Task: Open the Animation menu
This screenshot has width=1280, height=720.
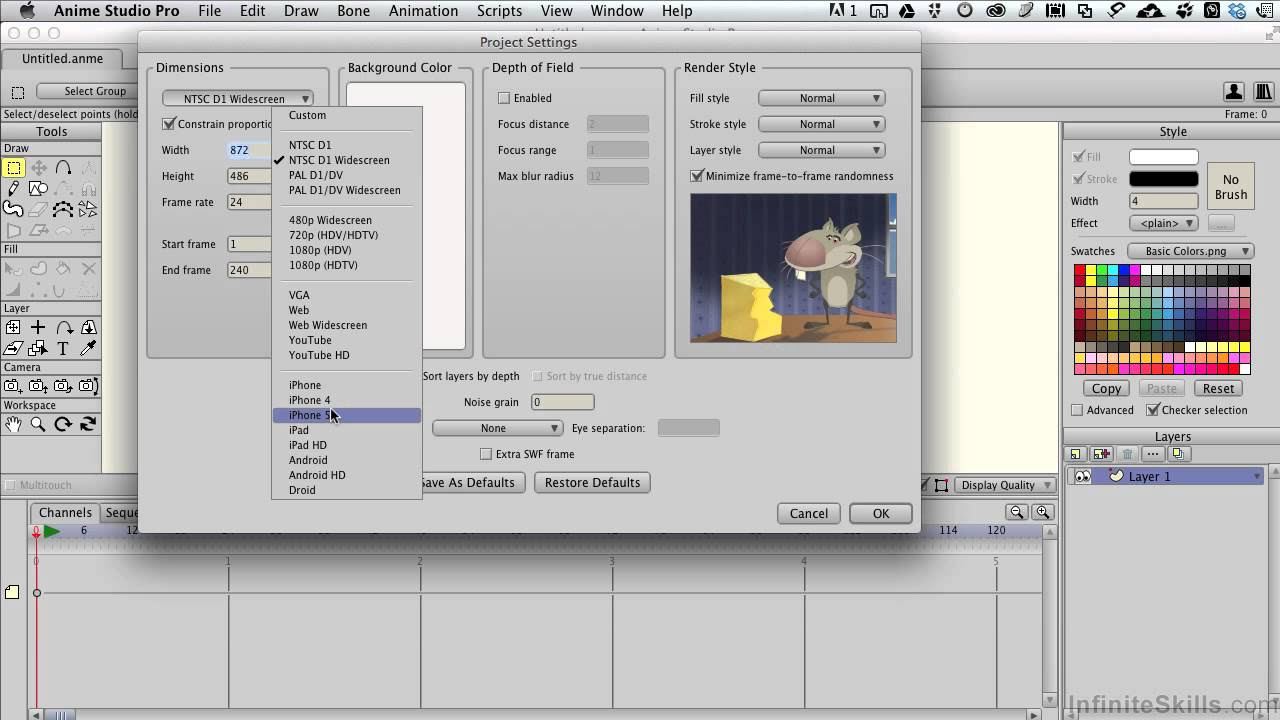Action: pos(423,11)
